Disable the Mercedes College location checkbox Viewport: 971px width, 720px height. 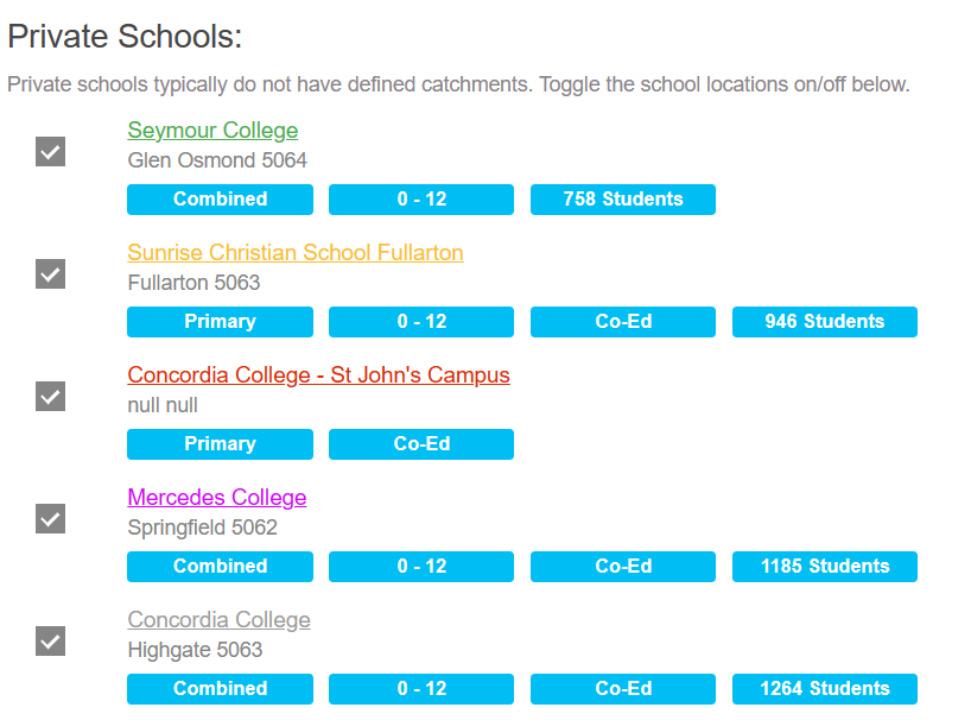click(51, 517)
